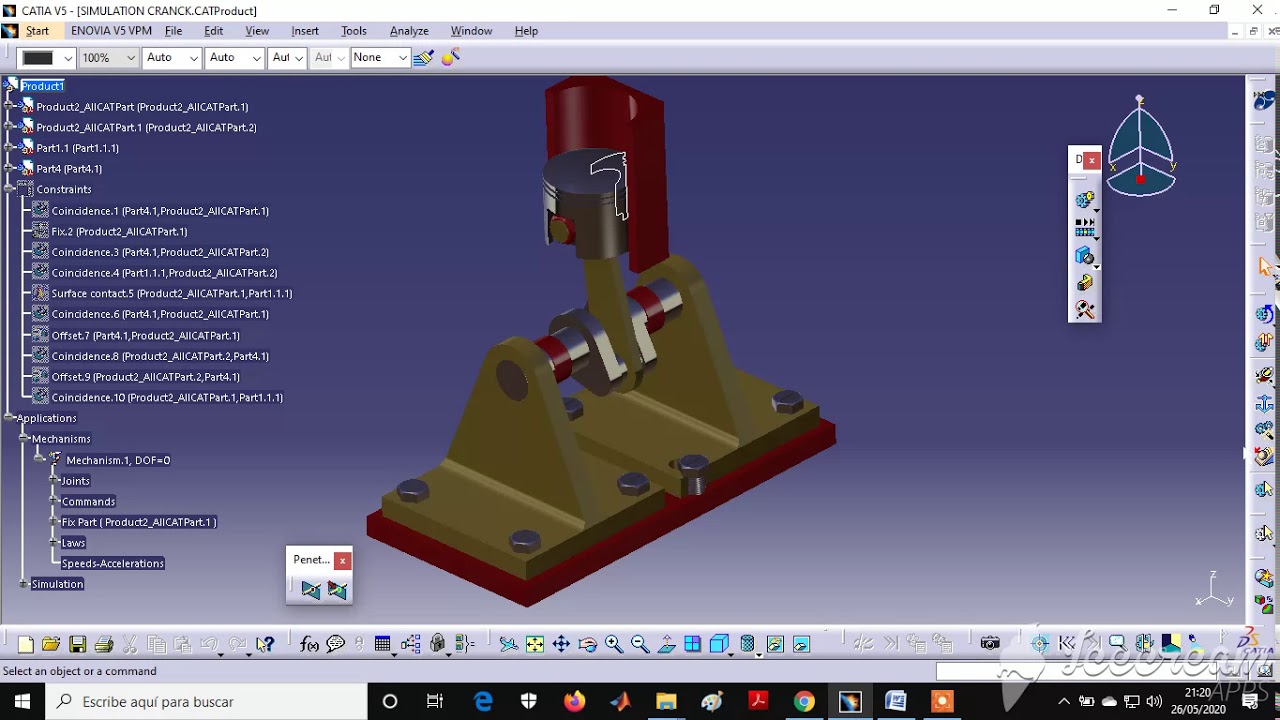Viewport: 1280px width, 720px height.
Task: Click the Select arrow icon in right toolbar
Action: [x=1265, y=267]
